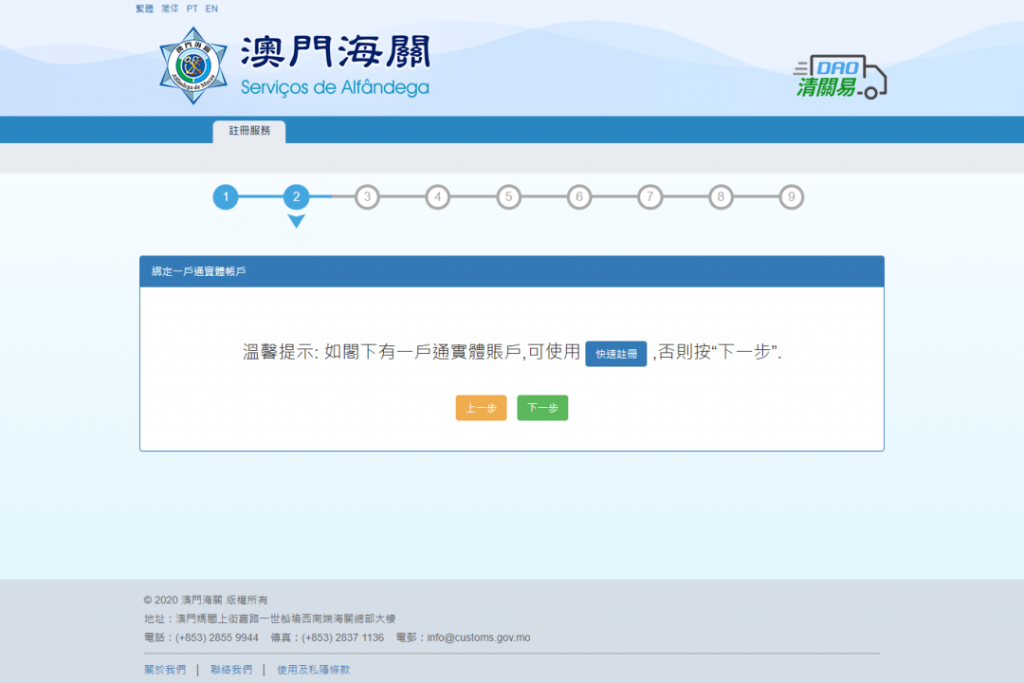Screen dimensions: 1024x683
Task: Switch language to 简体
Action: pyautogui.click(x=170, y=8)
